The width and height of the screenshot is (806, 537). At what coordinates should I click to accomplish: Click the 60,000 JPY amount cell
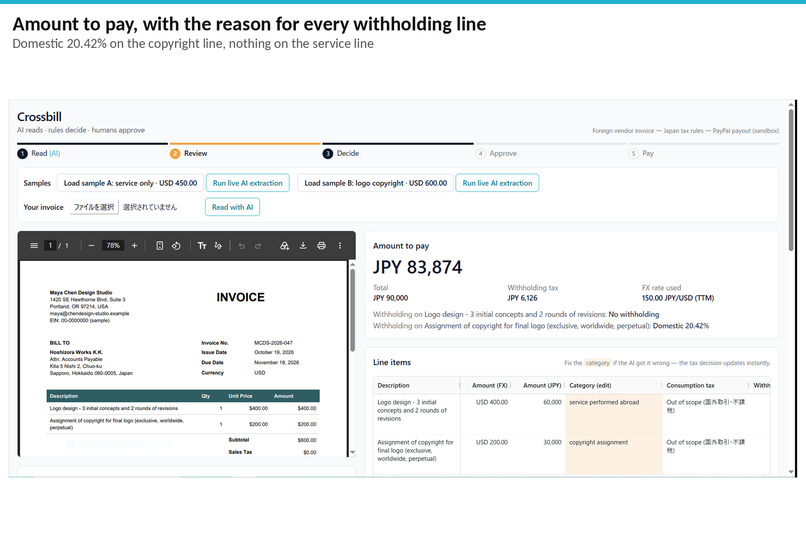click(552, 402)
